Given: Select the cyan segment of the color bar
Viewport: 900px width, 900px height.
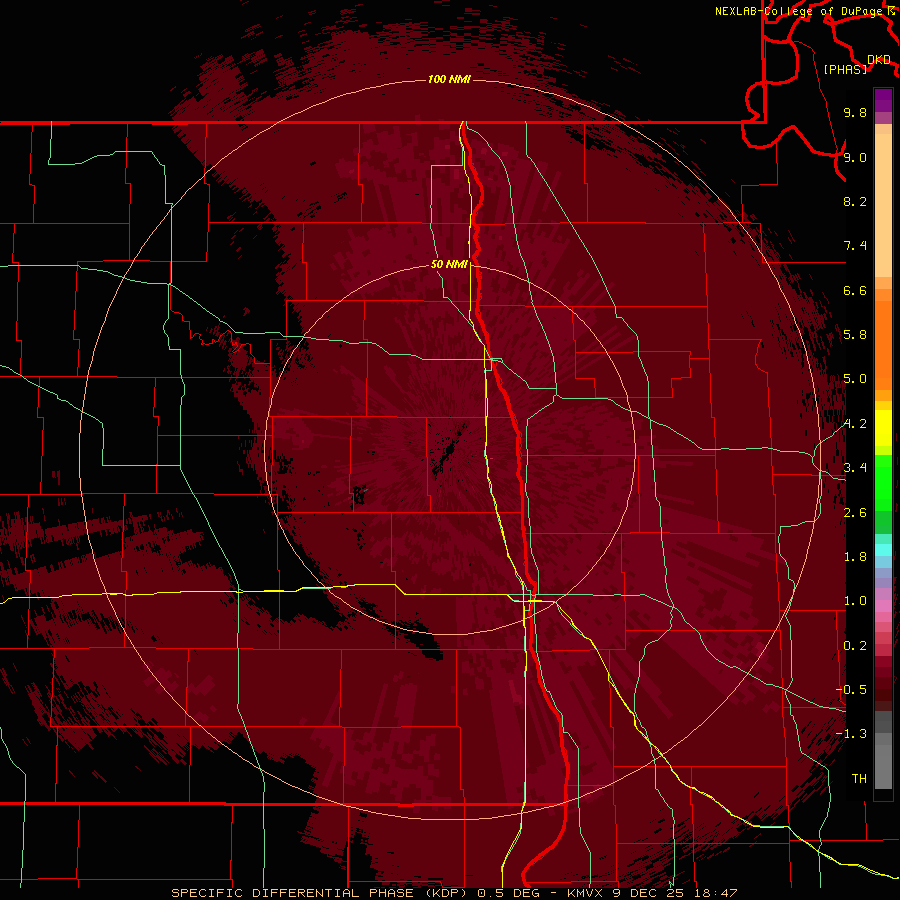Looking at the screenshot, I should (883, 549).
